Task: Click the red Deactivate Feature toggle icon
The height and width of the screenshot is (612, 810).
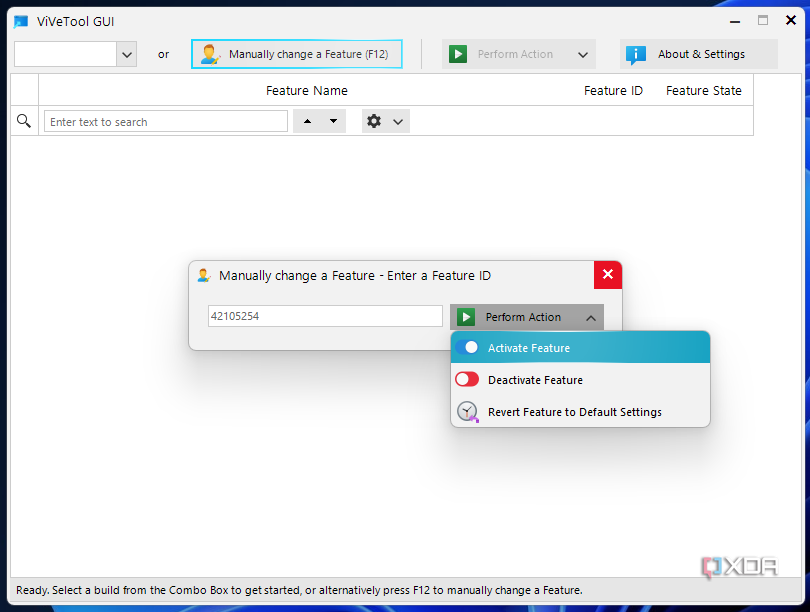Action: [x=467, y=380]
